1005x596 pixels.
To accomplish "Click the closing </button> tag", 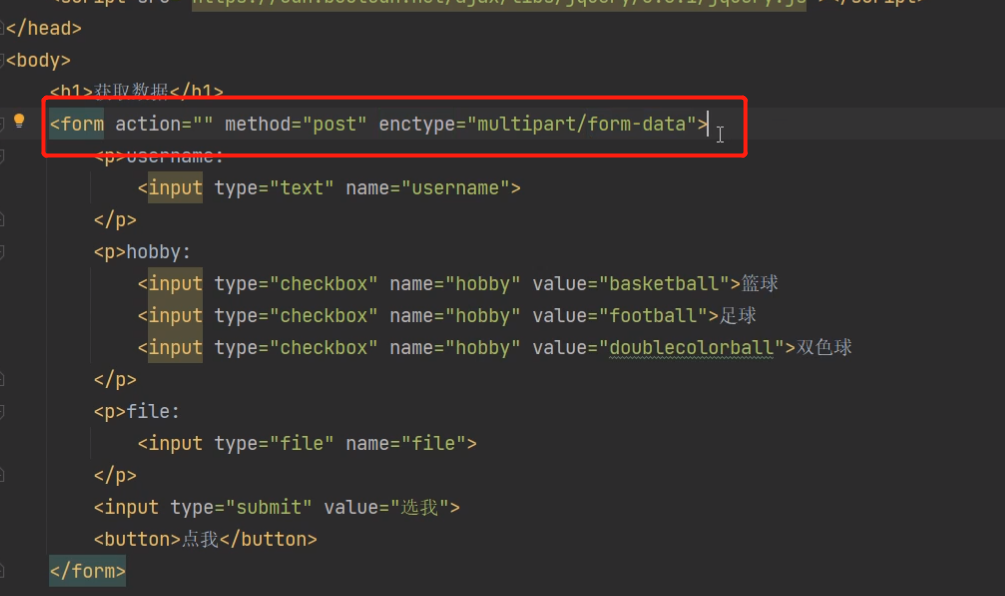I will pos(268,540).
